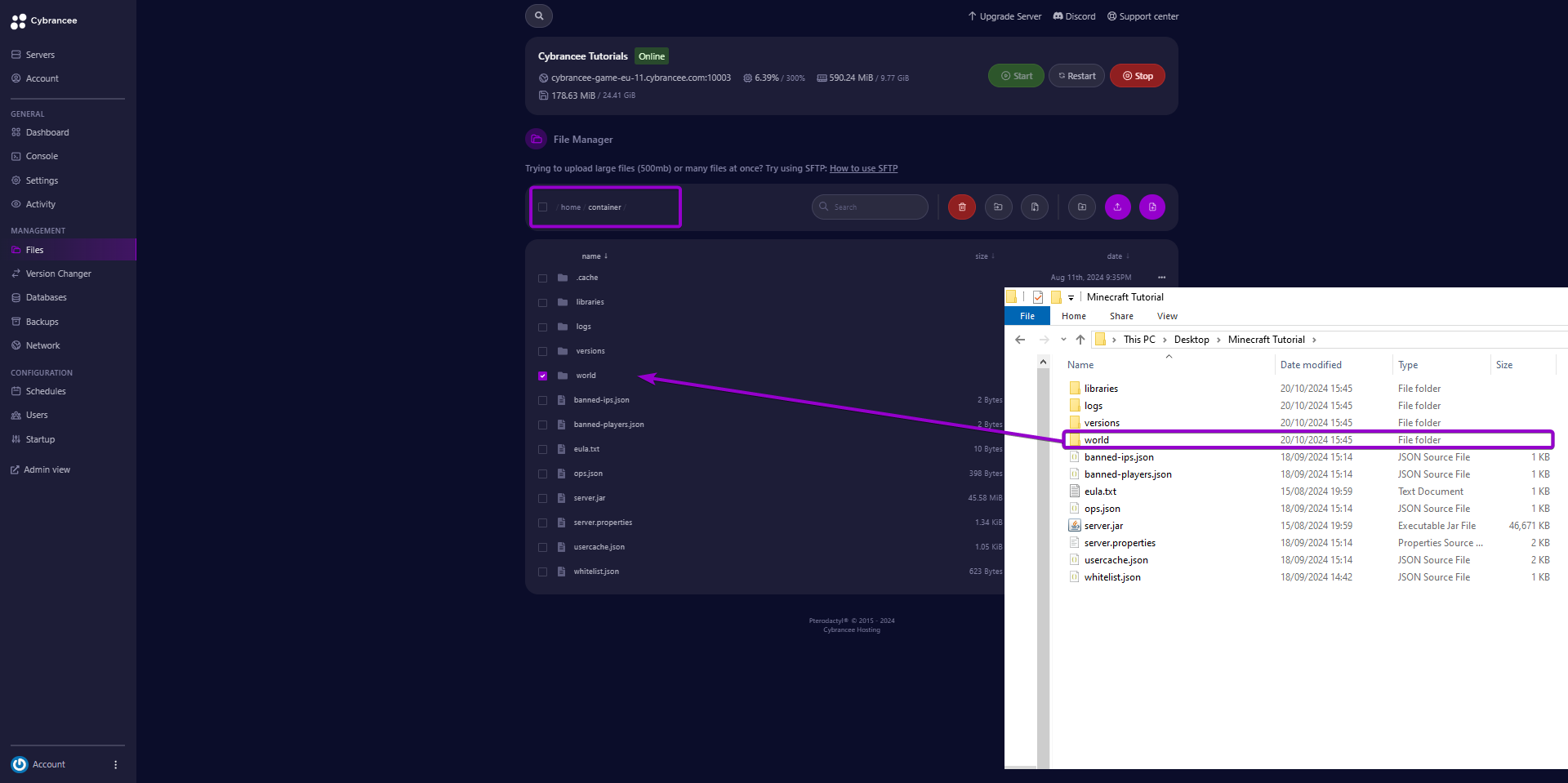Open the How to use SFTP link

click(863, 168)
